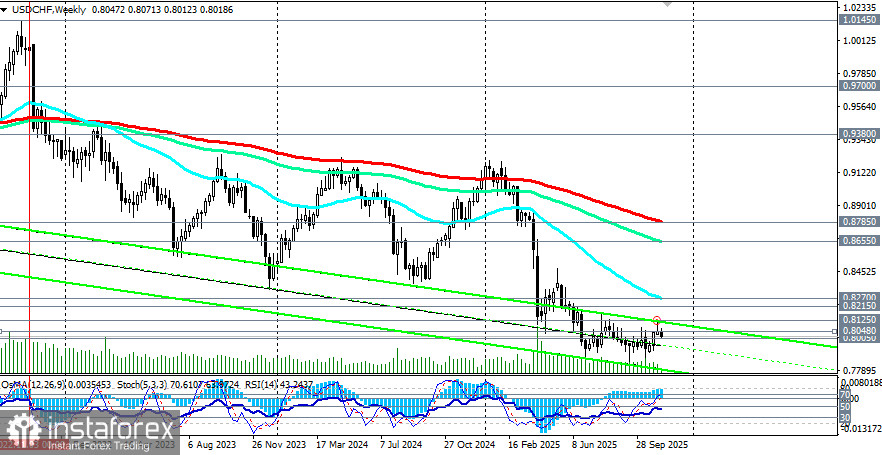This screenshot has height=455, width=882.
Task: Select the '27 Oct 2024' date label
Action: 469,444
